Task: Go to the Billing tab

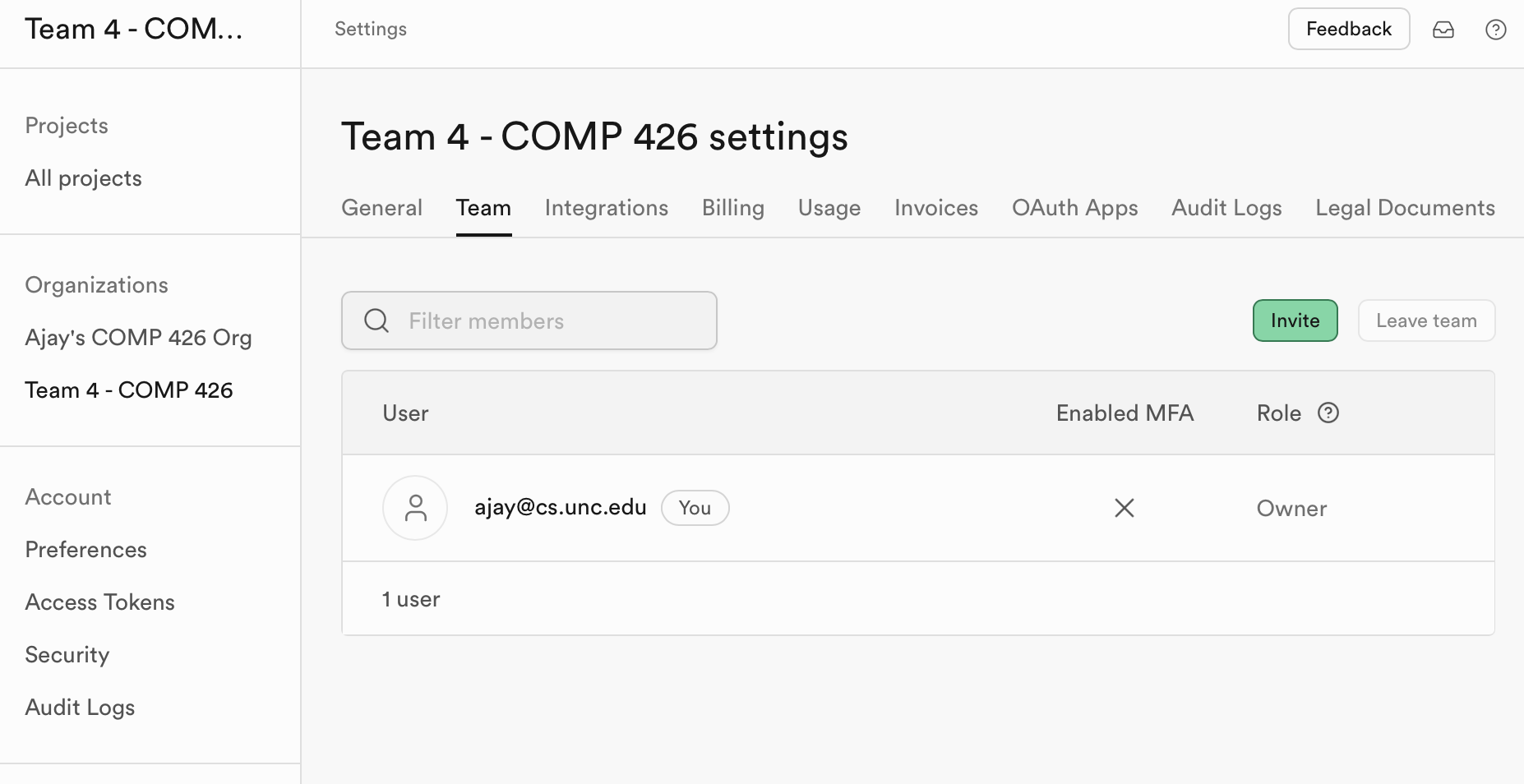Action: tap(733, 208)
